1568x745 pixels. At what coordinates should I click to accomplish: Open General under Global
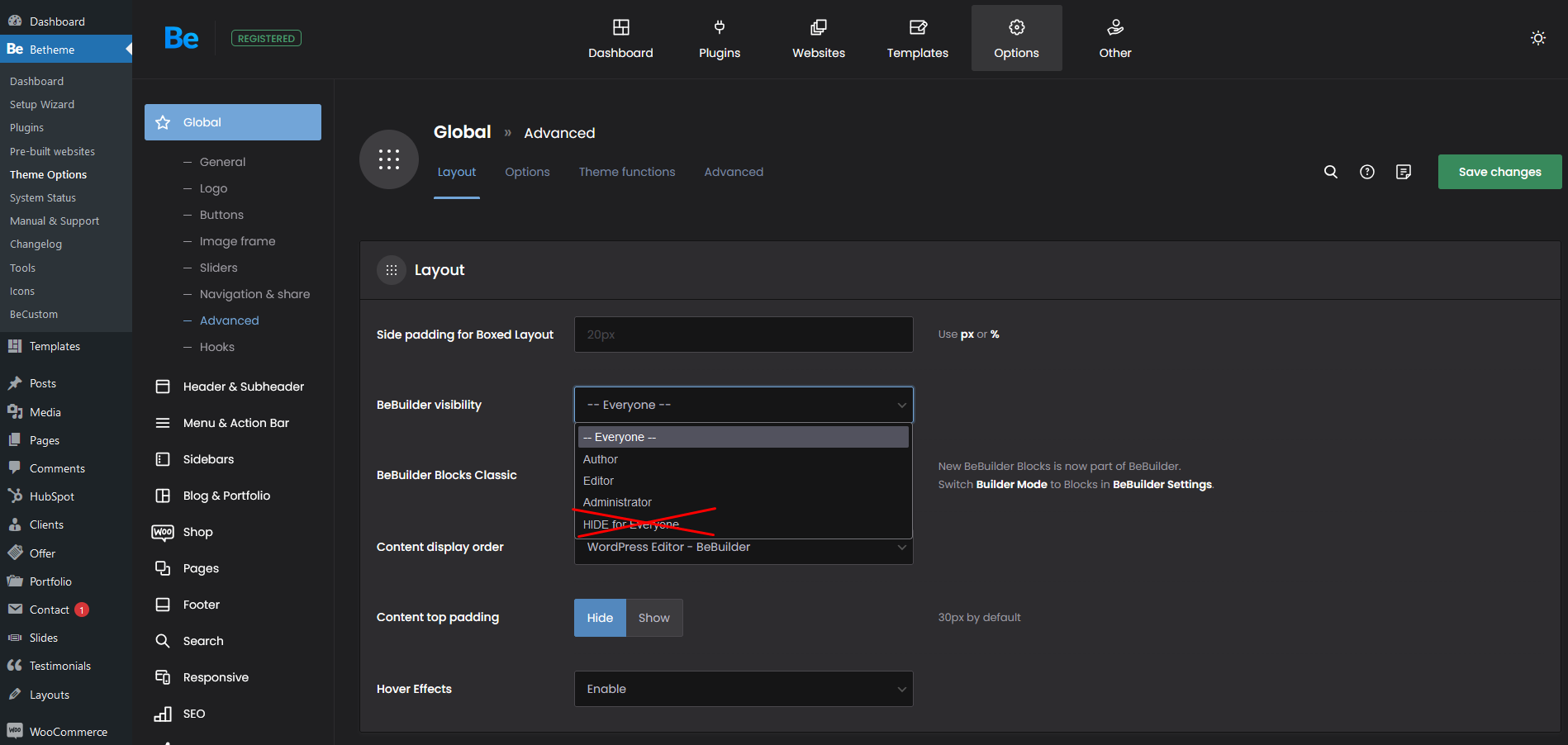[x=222, y=162]
